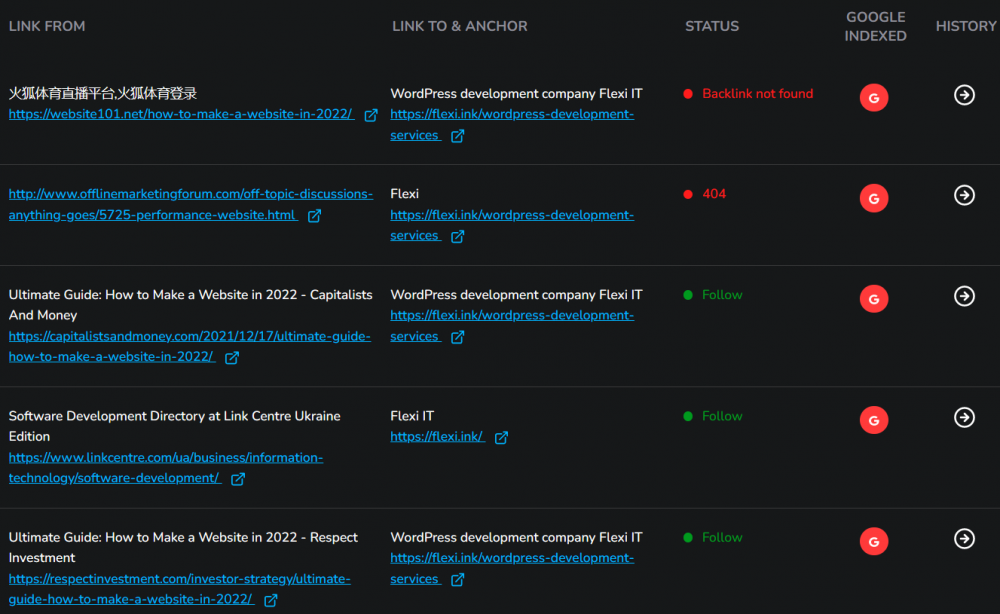Open external icon next to flexi.ink/ target link

coord(501,437)
